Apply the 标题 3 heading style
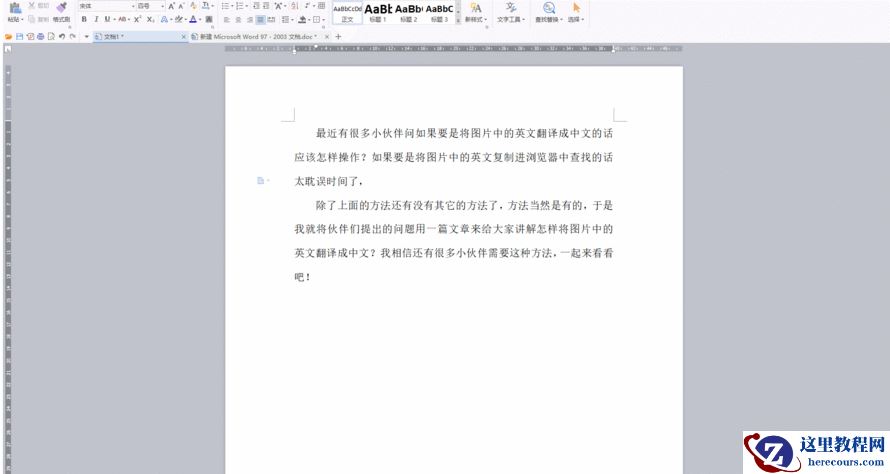The width and height of the screenshot is (890, 474). (439, 12)
